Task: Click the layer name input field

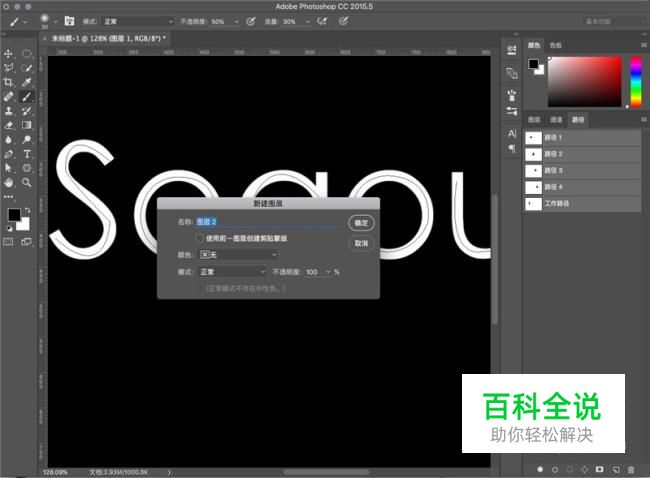Action: [269, 222]
